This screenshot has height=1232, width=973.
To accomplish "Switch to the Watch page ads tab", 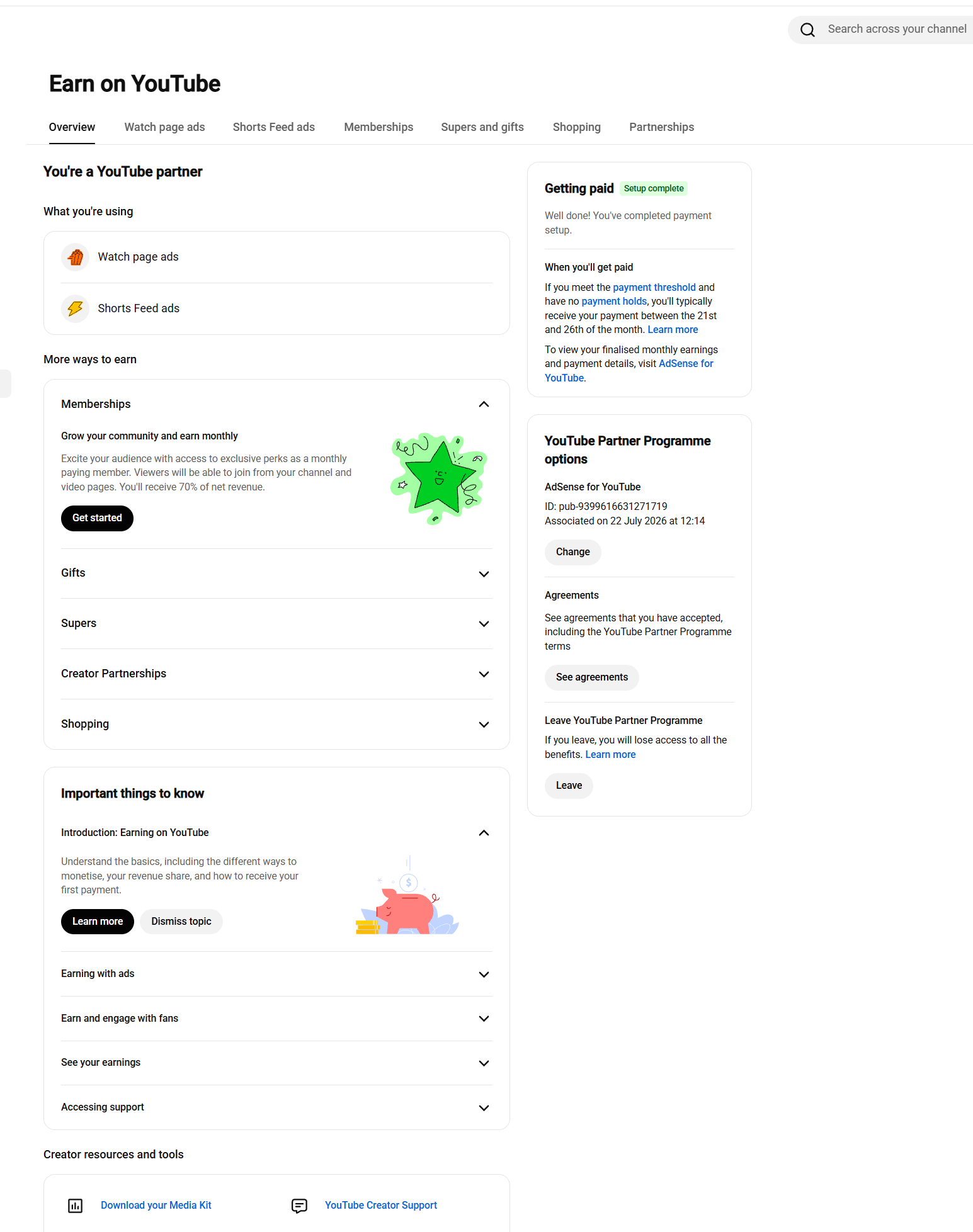I will click(164, 127).
